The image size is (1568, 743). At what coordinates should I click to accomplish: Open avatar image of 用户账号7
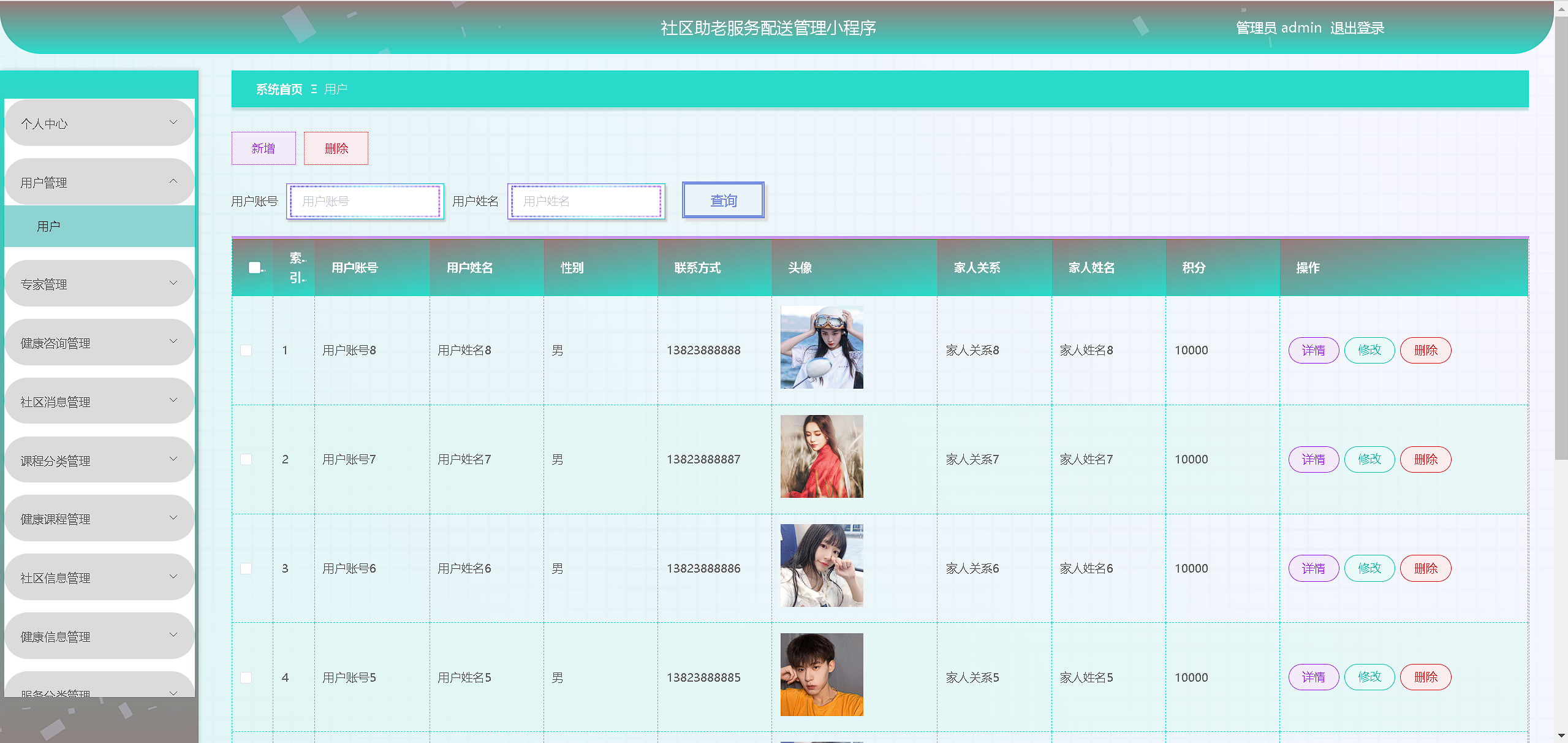(821, 457)
